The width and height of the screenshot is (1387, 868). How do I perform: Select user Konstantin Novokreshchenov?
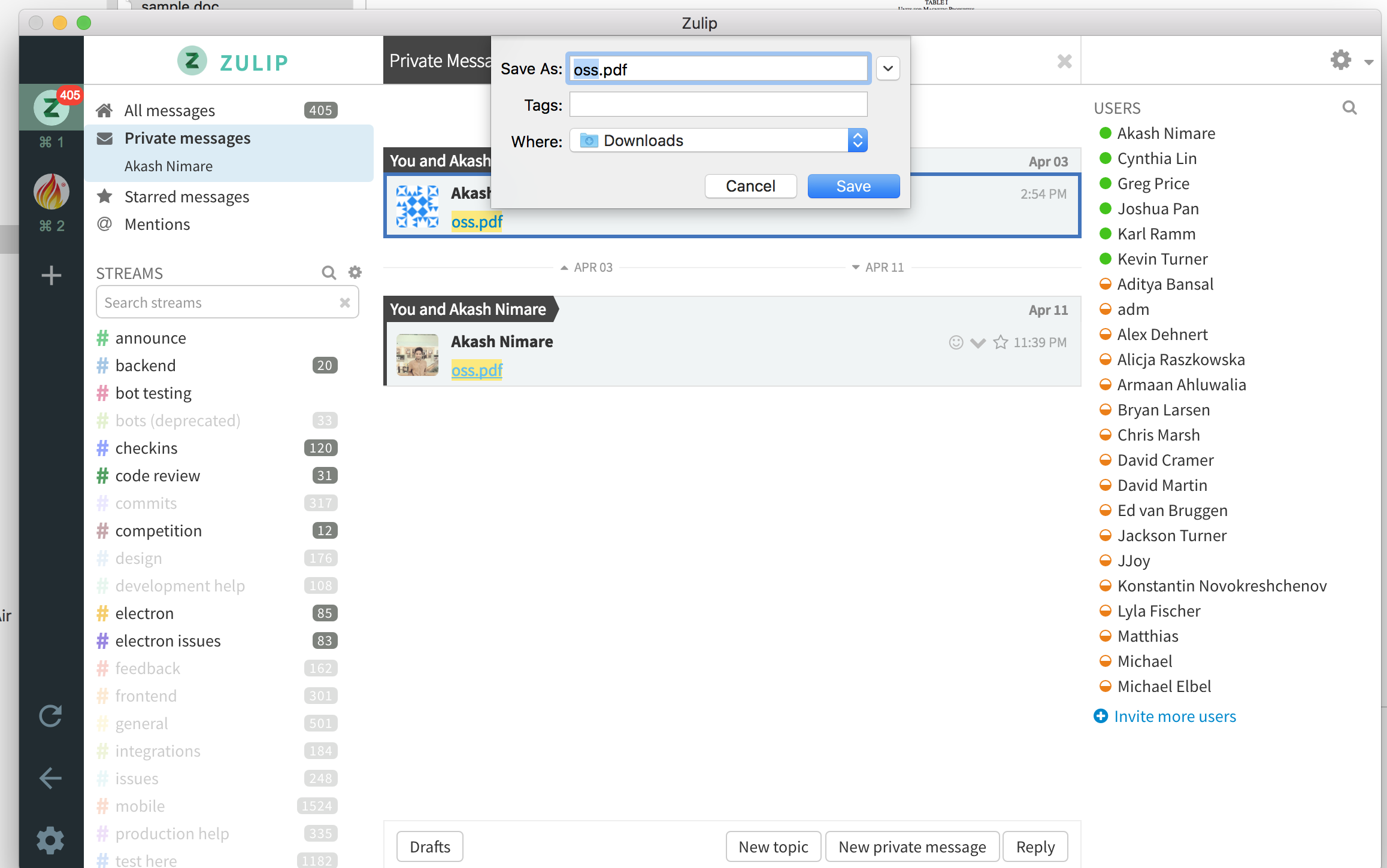coord(1222,586)
